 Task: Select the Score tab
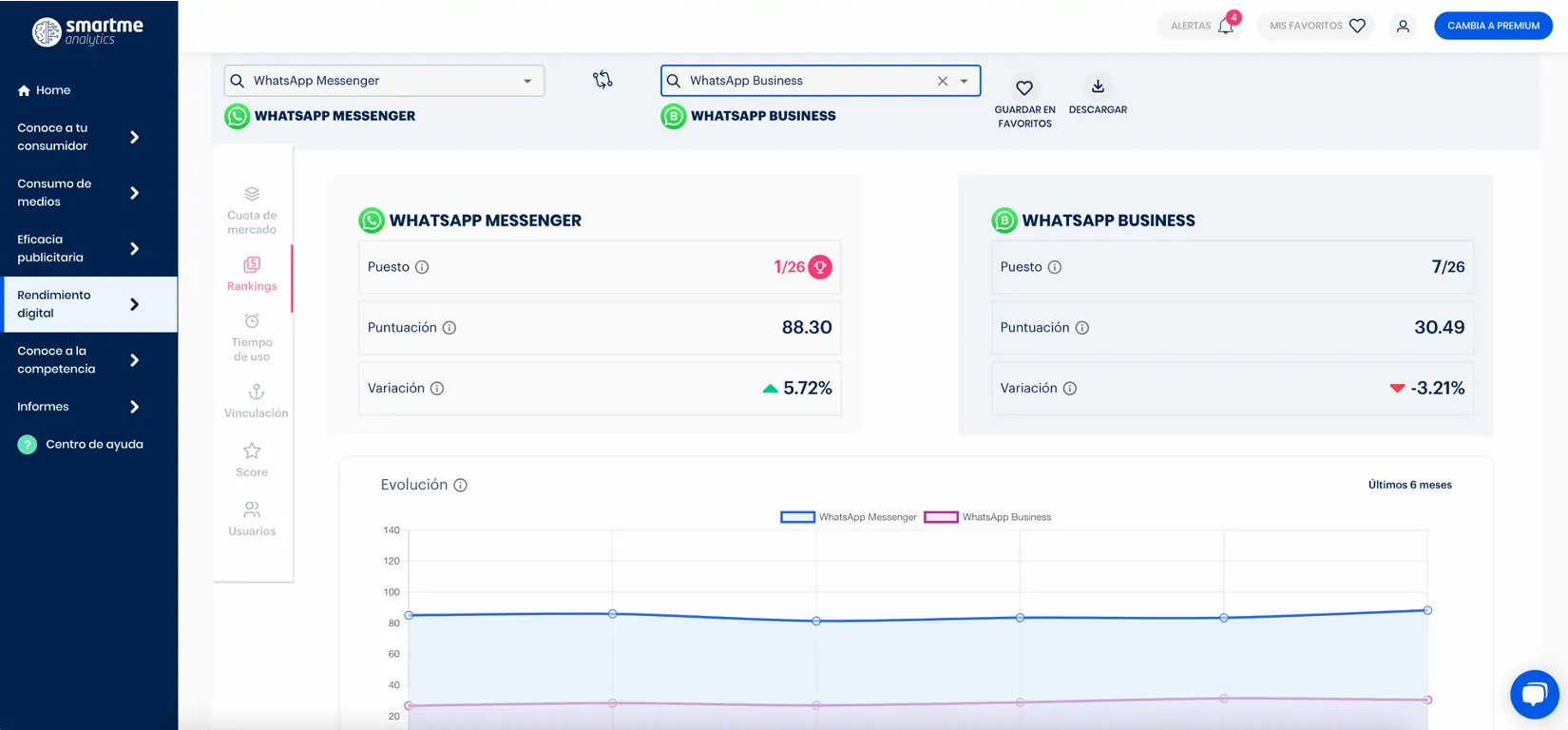coord(252,460)
